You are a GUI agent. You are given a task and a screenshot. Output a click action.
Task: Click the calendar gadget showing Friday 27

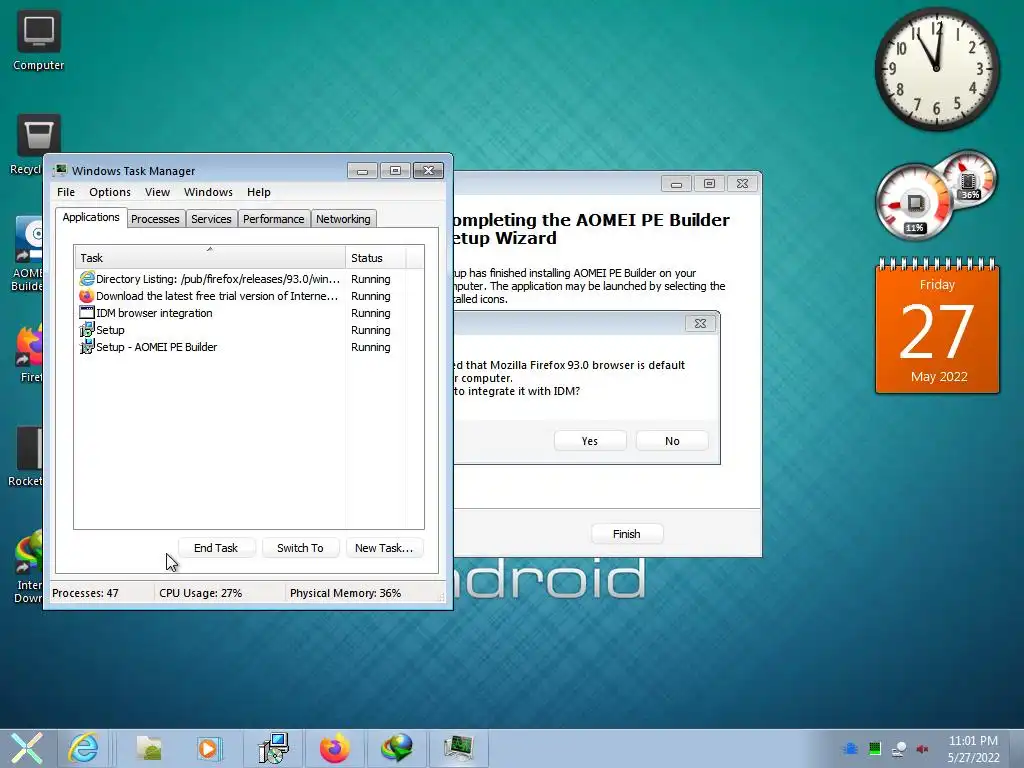pyautogui.click(x=937, y=326)
